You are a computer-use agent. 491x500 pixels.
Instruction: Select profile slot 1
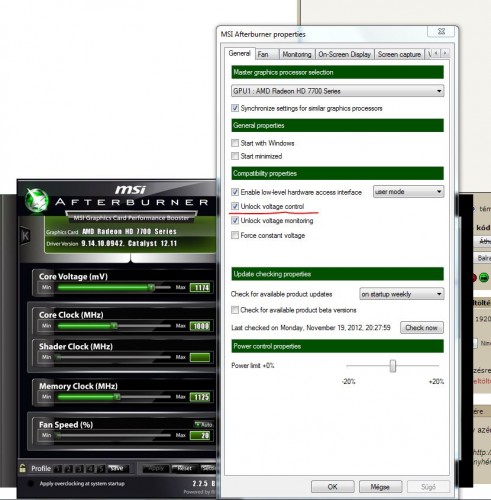pos(57,469)
